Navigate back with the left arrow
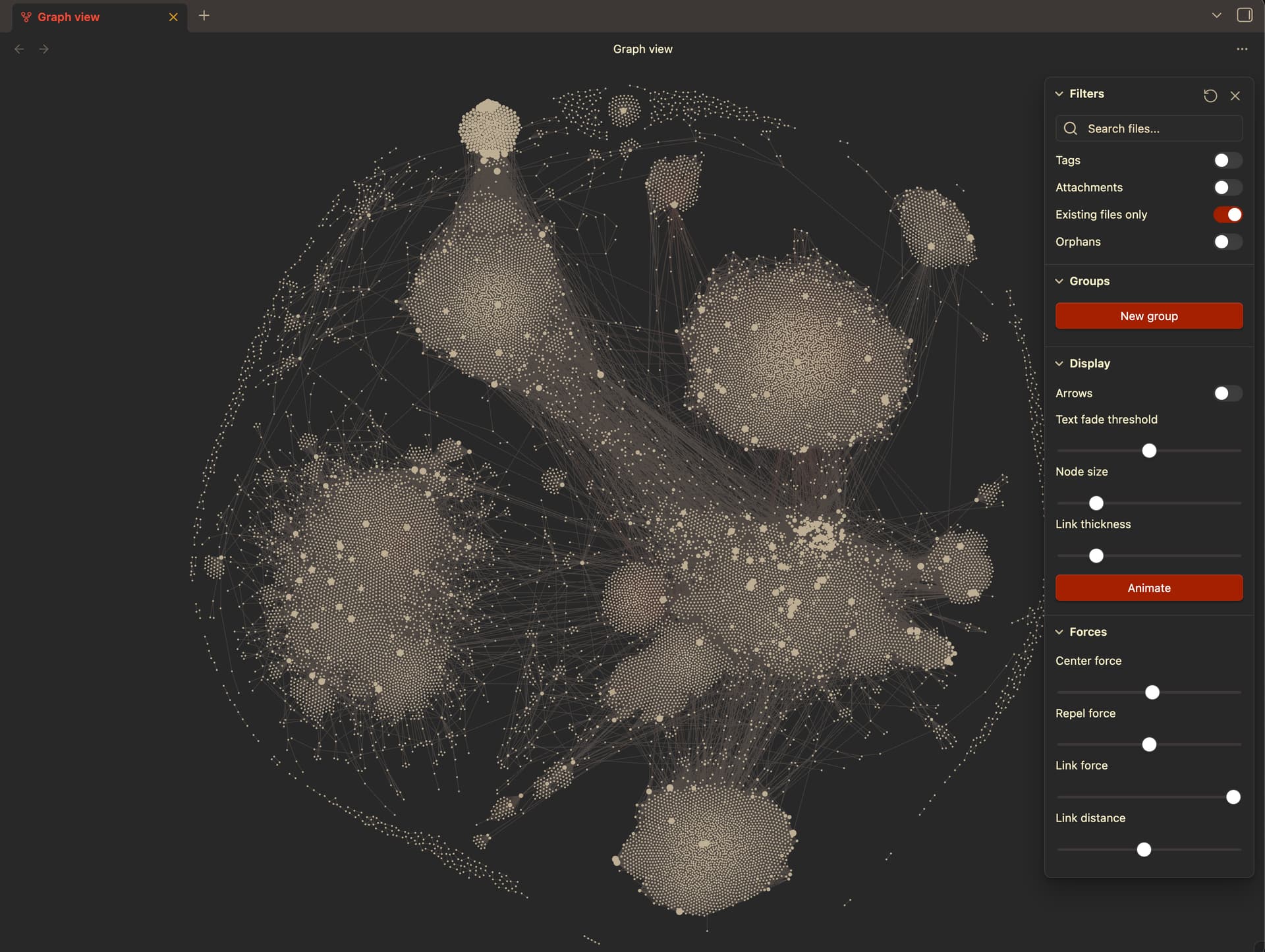The height and width of the screenshot is (952, 1265). [x=19, y=49]
